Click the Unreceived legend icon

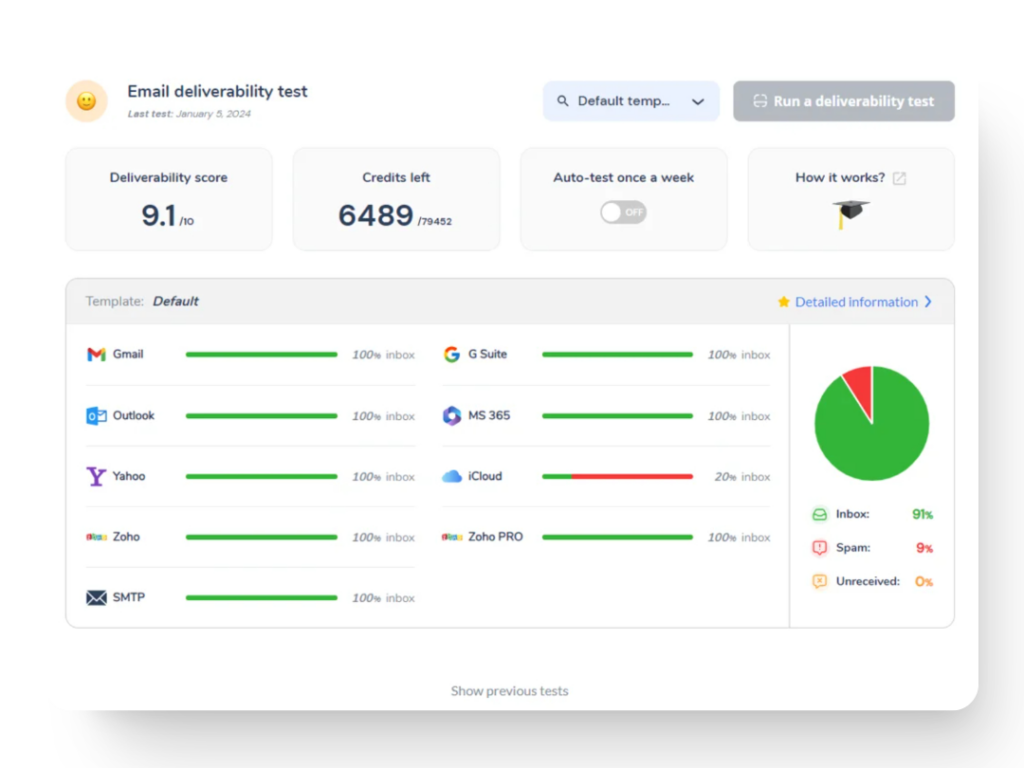(x=819, y=581)
